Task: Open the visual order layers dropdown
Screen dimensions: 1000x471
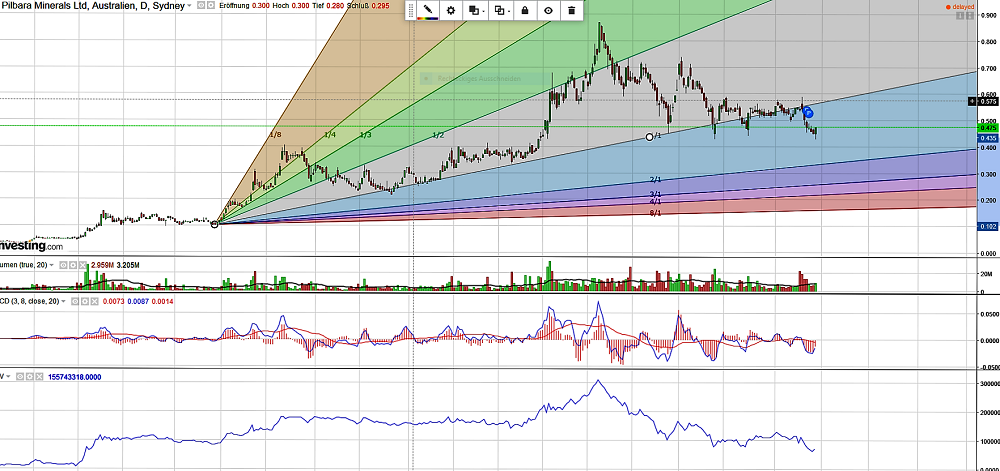Action: point(476,10)
